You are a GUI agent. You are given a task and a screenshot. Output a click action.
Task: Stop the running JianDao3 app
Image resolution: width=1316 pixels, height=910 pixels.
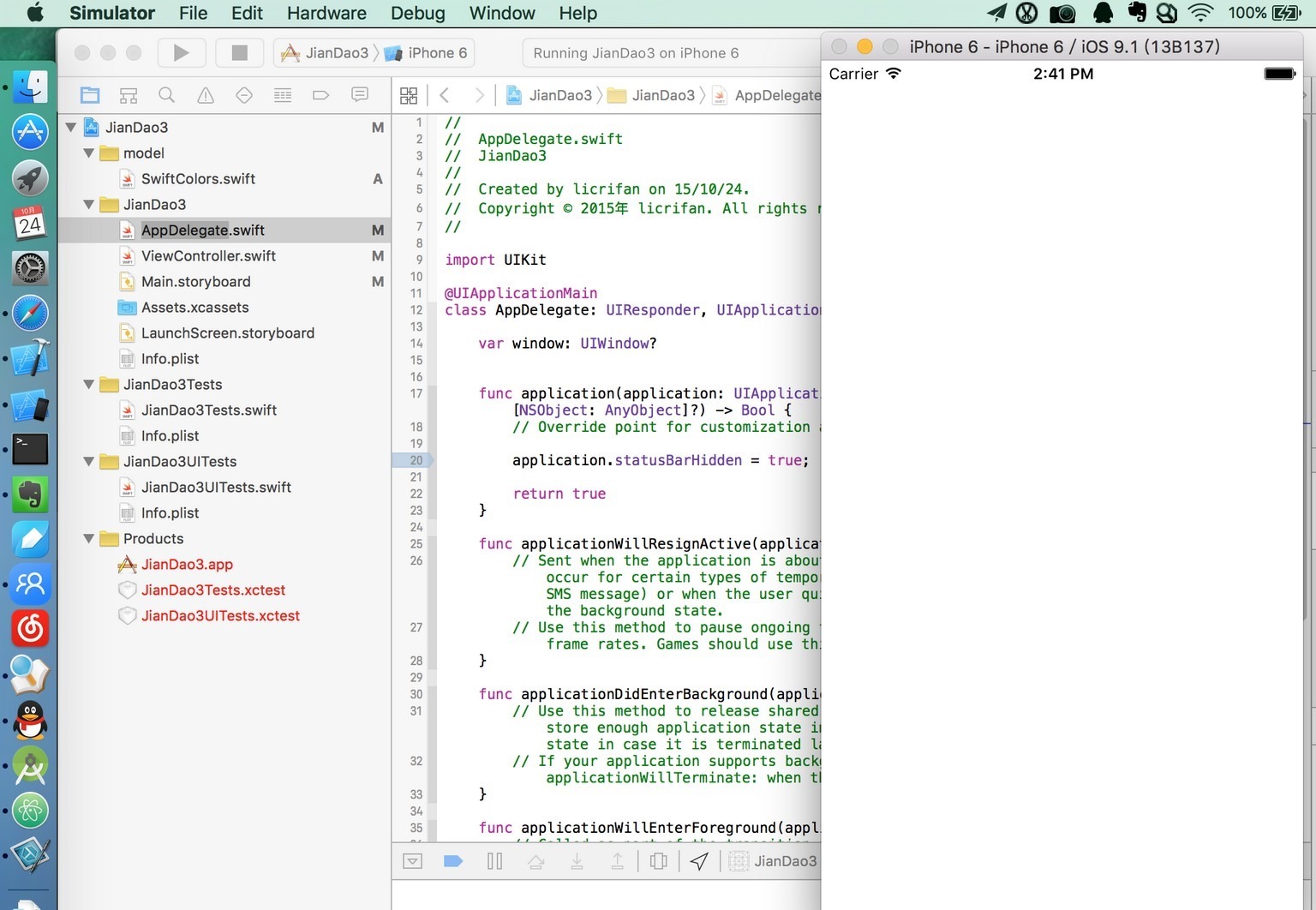239,53
